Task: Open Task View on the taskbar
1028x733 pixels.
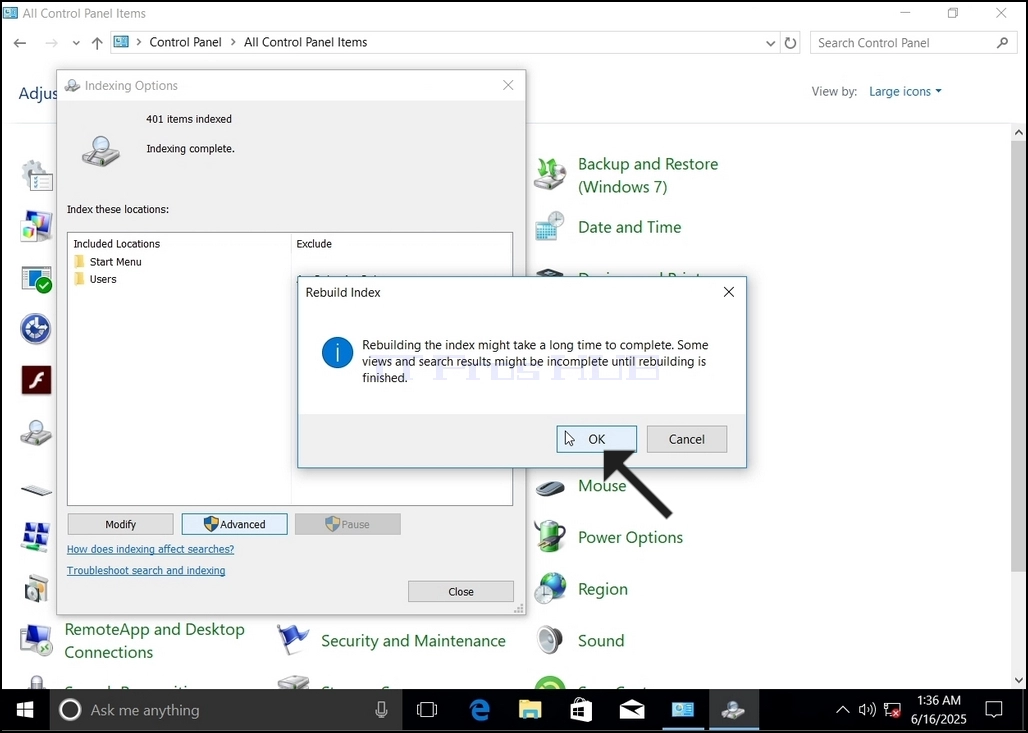Action: 427,710
